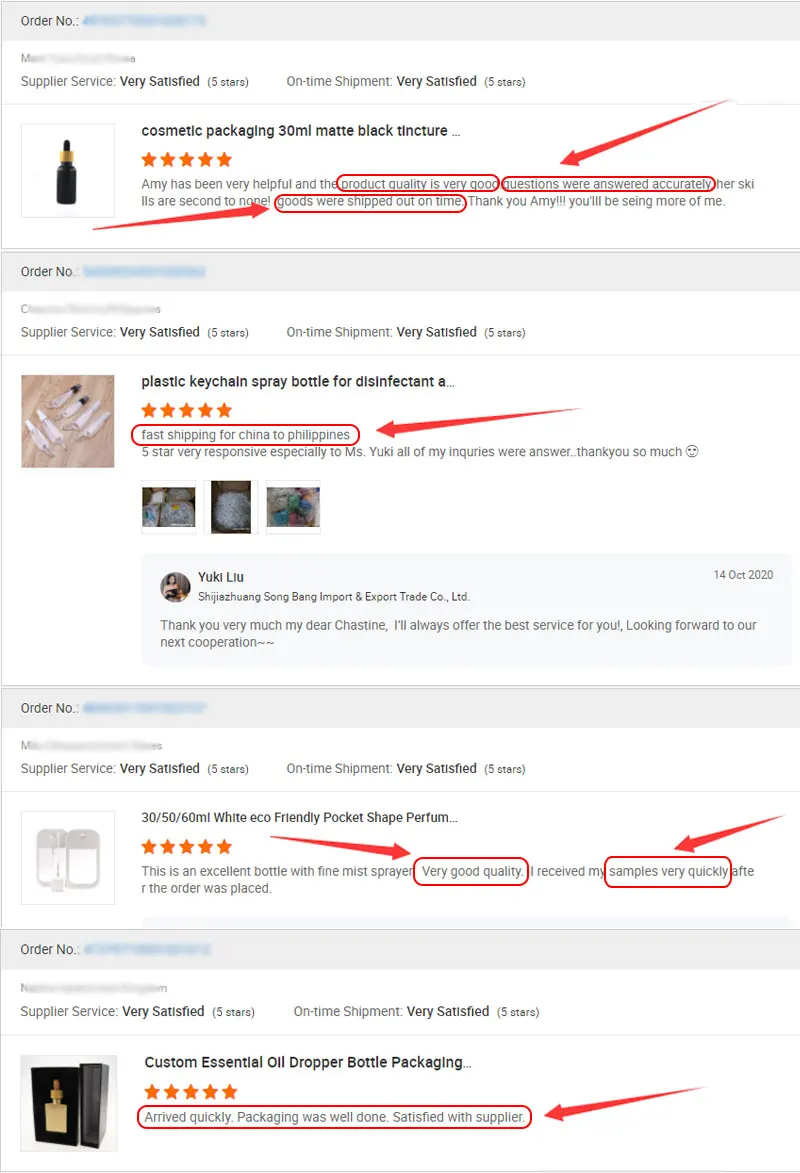View first review photo of packaged bottles
The image size is (800, 1173).
click(x=168, y=507)
